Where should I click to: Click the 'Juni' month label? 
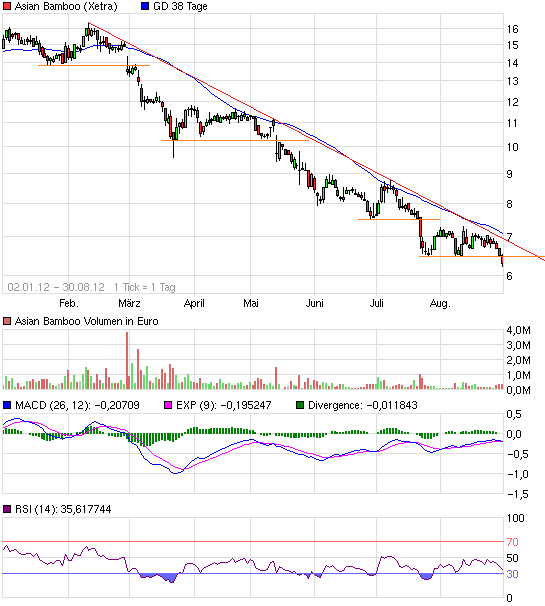pyautogui.click(x=315, y=303)
